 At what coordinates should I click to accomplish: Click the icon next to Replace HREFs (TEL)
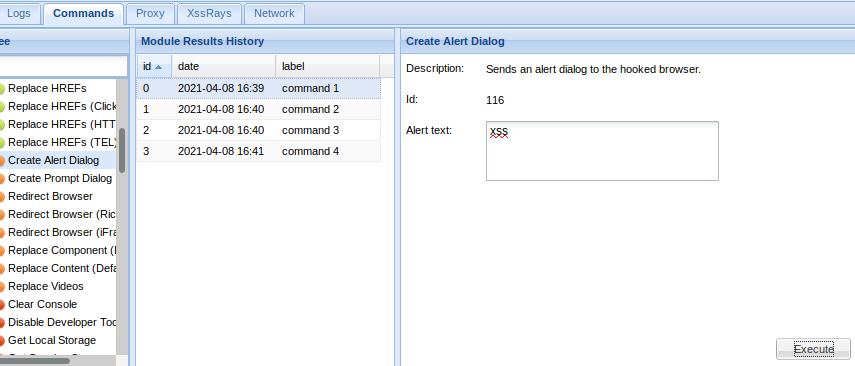2,142
